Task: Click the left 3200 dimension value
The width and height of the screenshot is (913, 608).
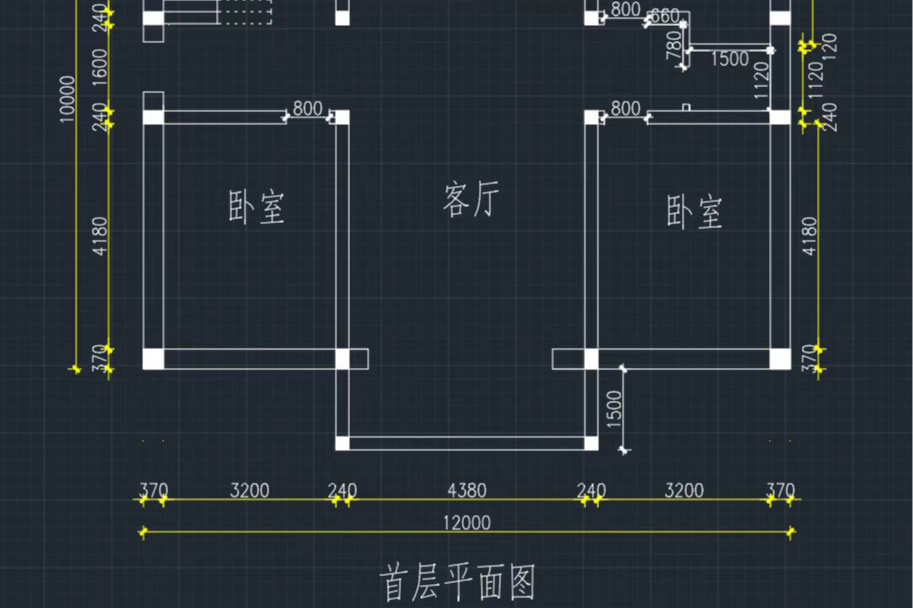Action: [249, 491]
